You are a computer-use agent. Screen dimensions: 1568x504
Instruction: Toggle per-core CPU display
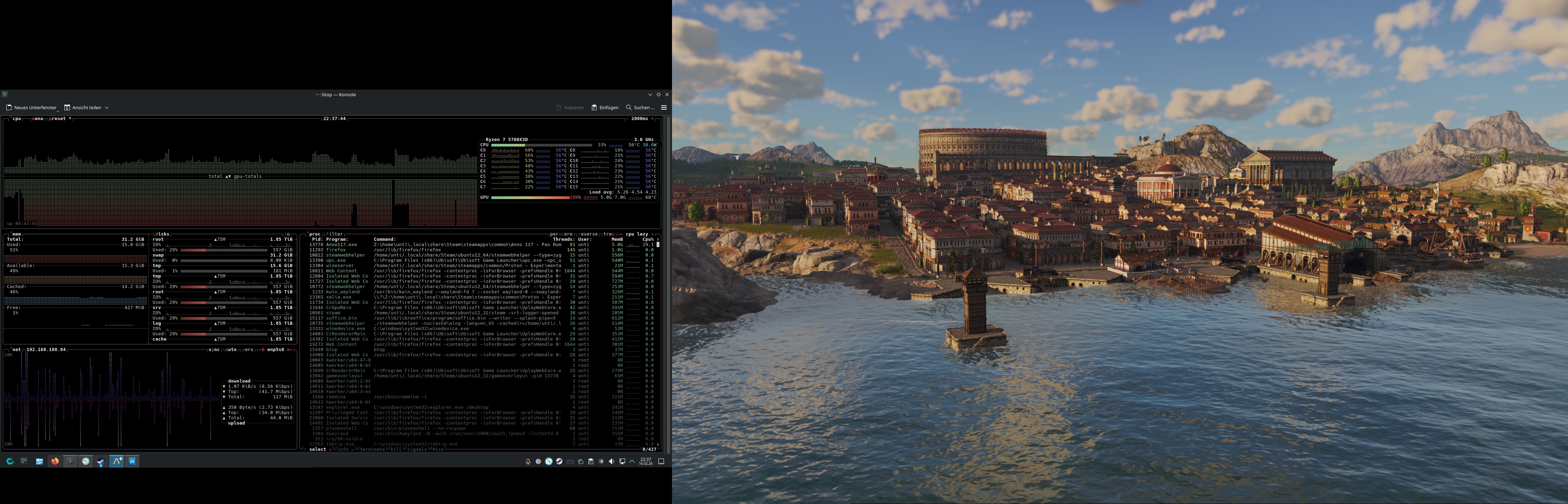coord(561,234)
